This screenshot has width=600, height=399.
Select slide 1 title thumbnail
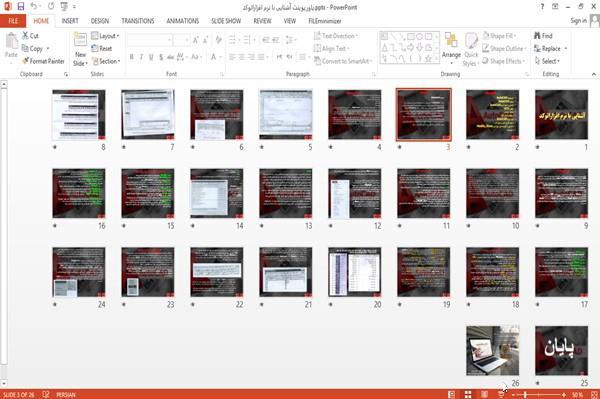tap(561, 114)
